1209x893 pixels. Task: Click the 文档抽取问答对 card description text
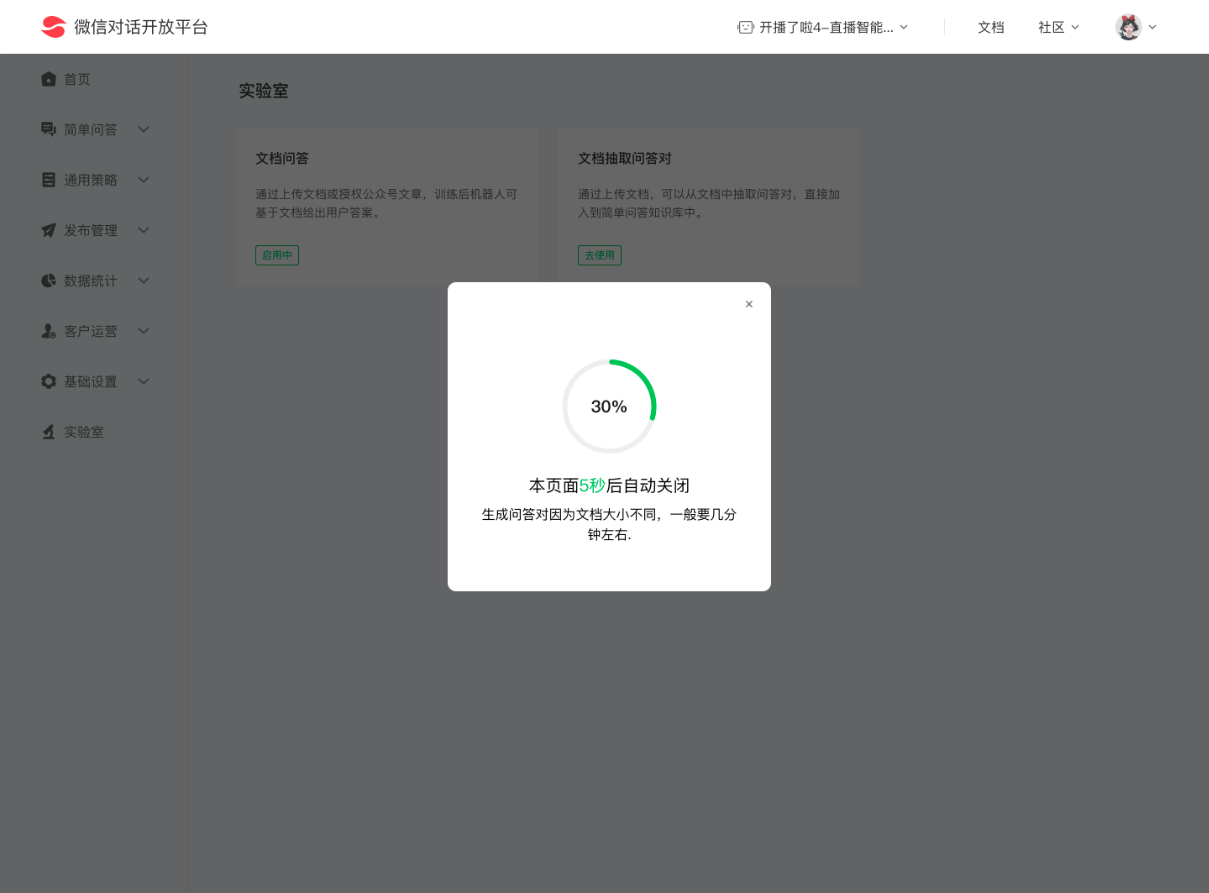point(709,203)
